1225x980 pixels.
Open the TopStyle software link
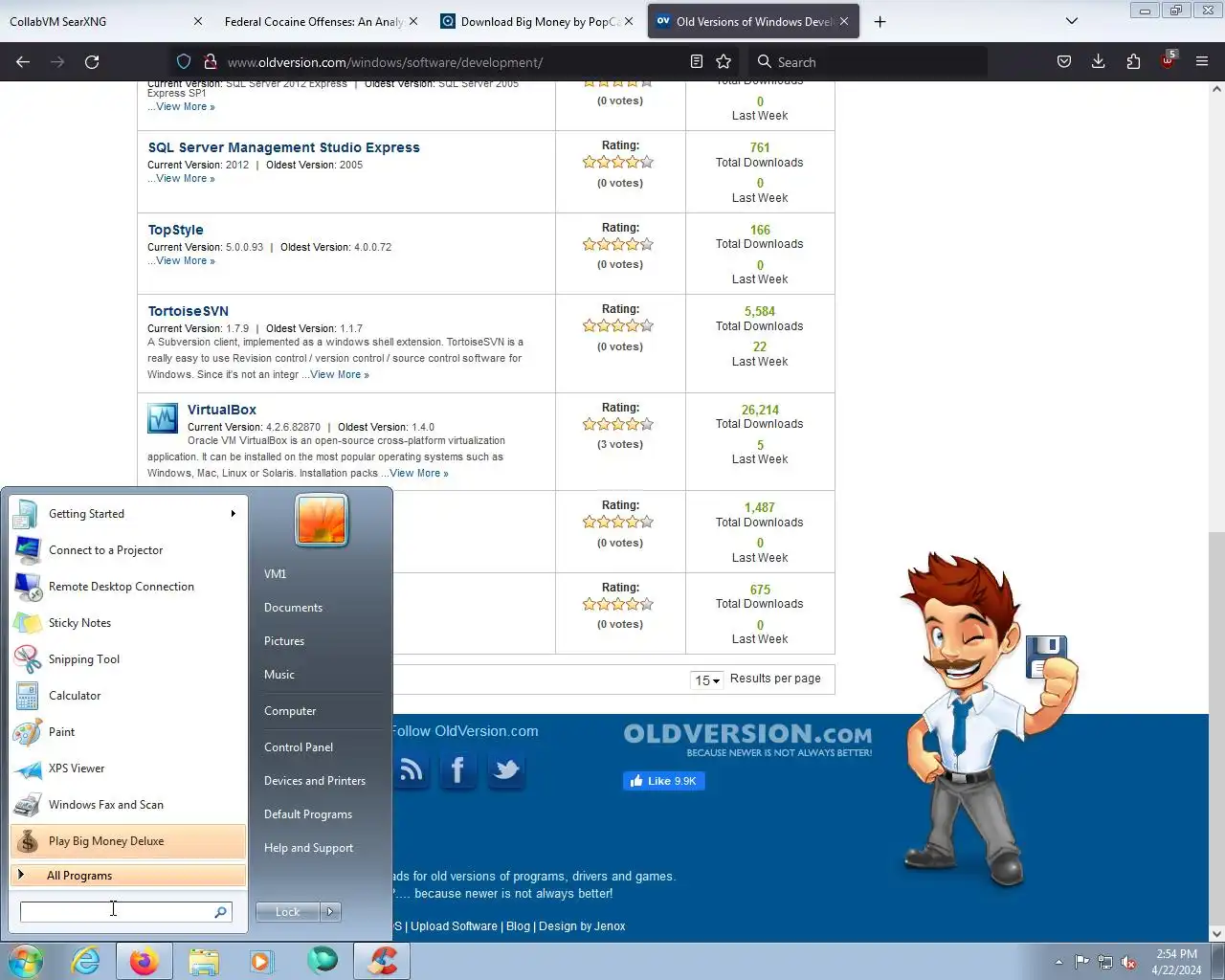175,230
